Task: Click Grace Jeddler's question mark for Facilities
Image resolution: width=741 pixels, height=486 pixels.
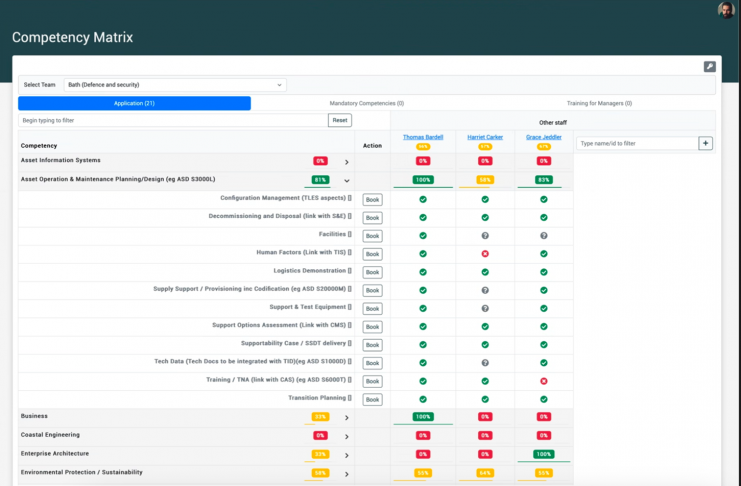Action: coord(543,235)
